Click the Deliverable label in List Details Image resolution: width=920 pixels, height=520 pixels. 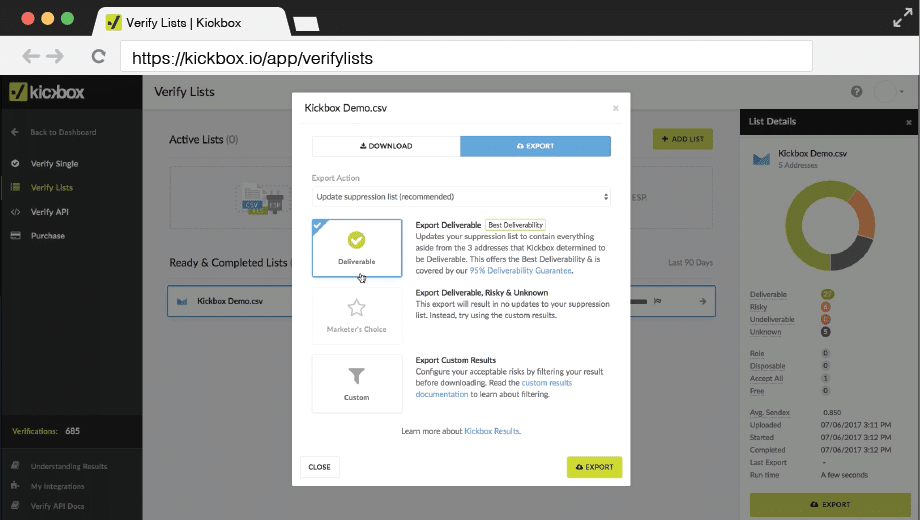(x=768, y=295)
